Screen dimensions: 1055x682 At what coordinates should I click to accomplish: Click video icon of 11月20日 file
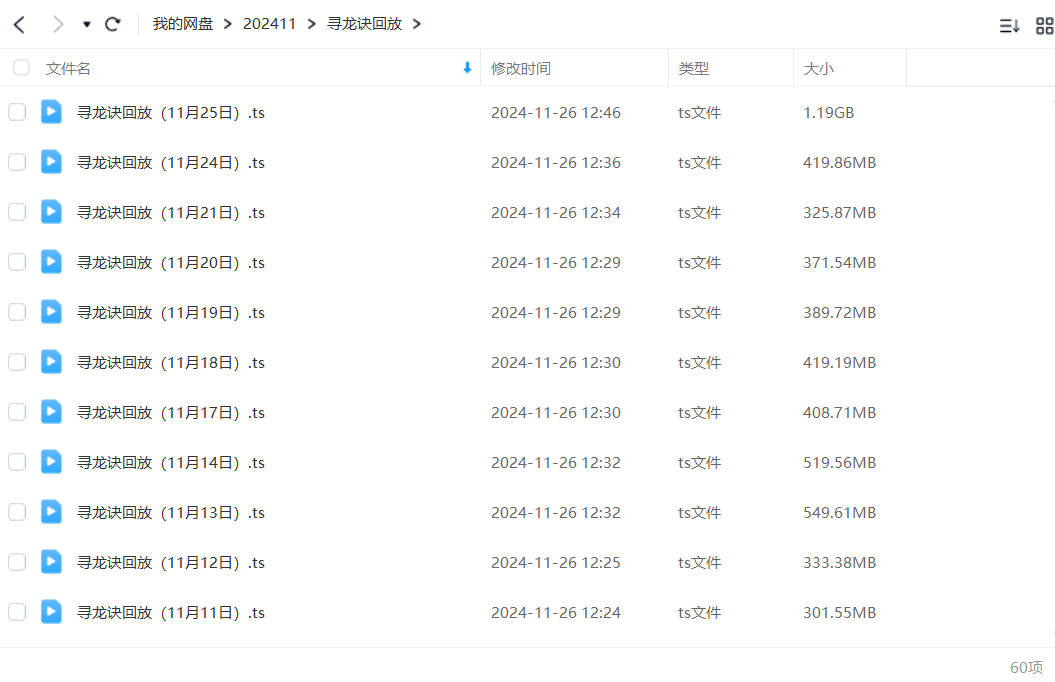click(x=51, y=262)
